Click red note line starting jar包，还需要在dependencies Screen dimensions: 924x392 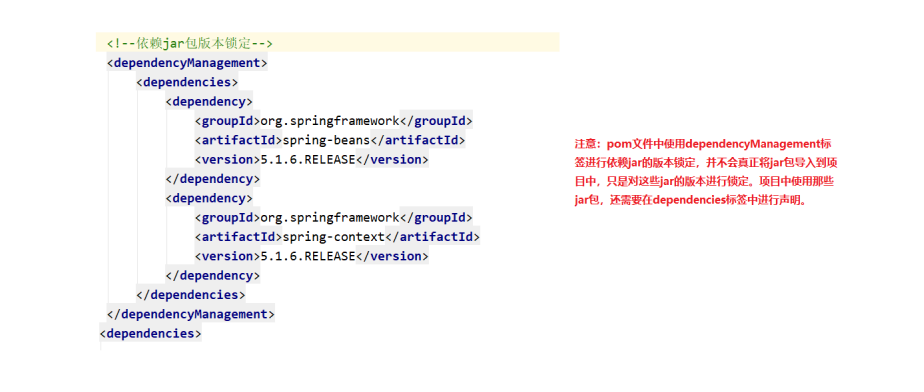tap(690, 200)
